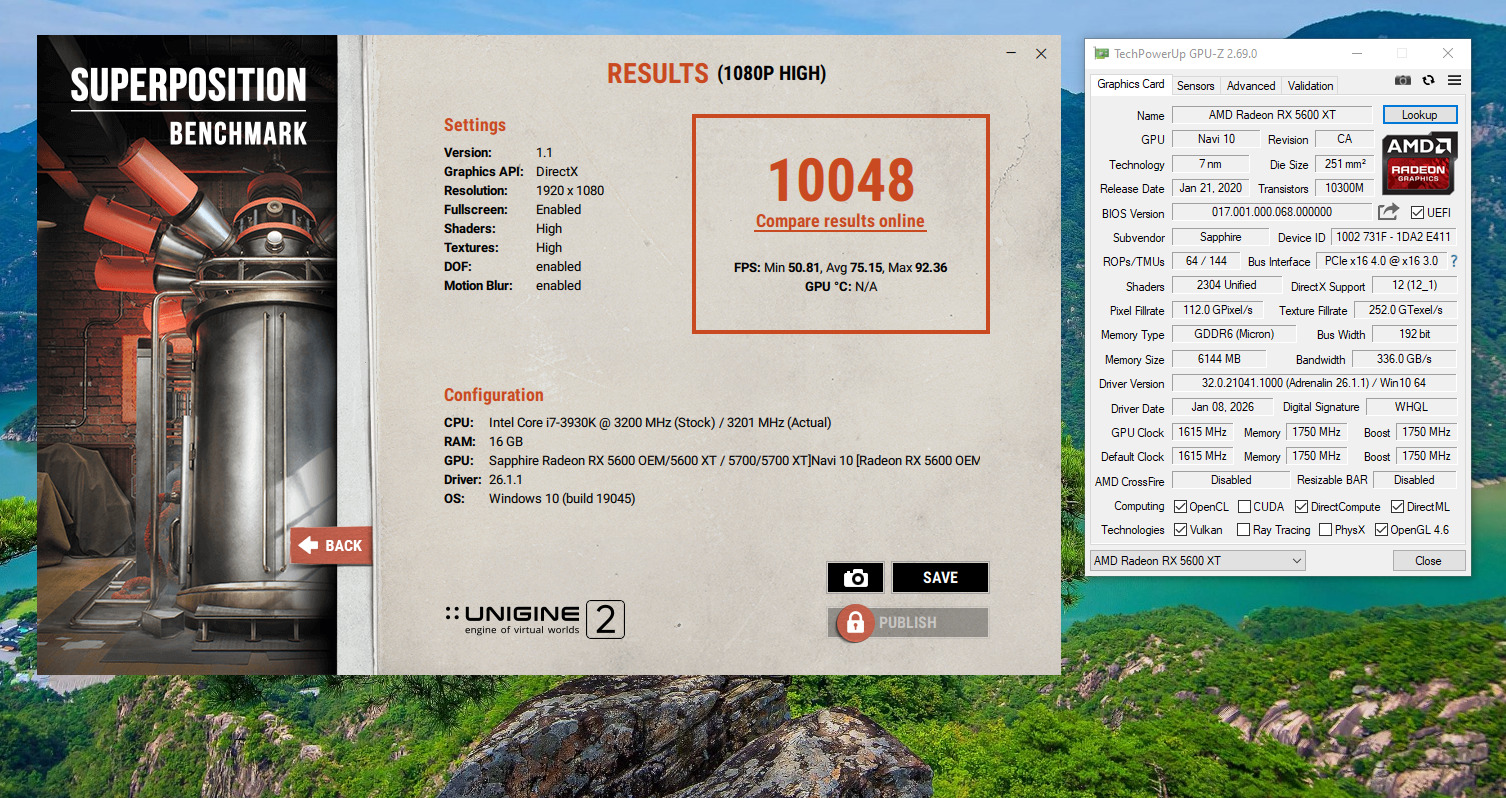
Task: Take a screenshot with the GPU-Z camera icon
Action: tap(1403, 80)
